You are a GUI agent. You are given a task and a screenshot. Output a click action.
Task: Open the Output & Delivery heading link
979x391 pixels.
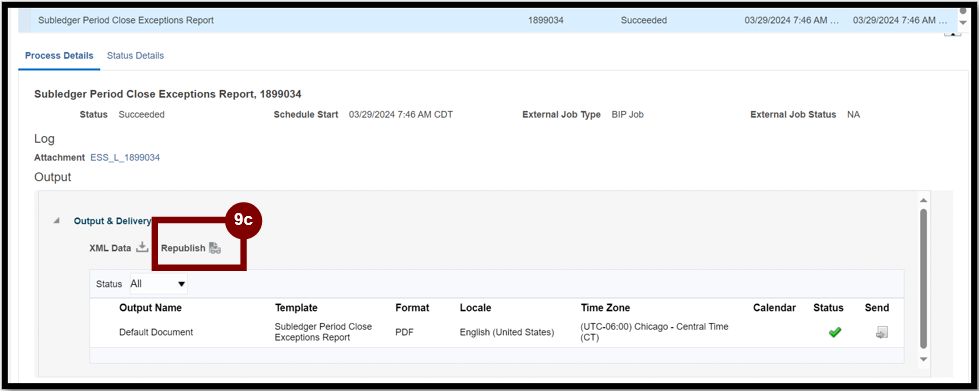point(112,220)
